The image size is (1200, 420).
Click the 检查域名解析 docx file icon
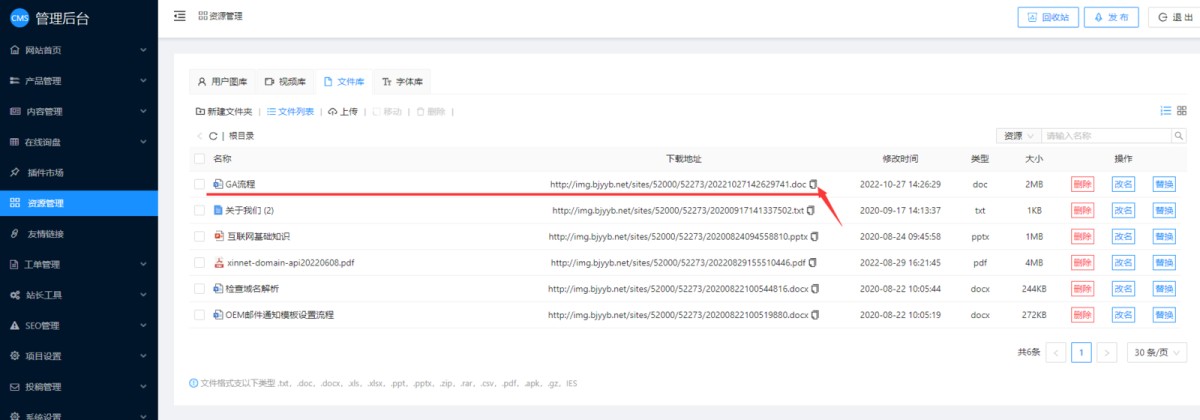[x=218, y=288]
